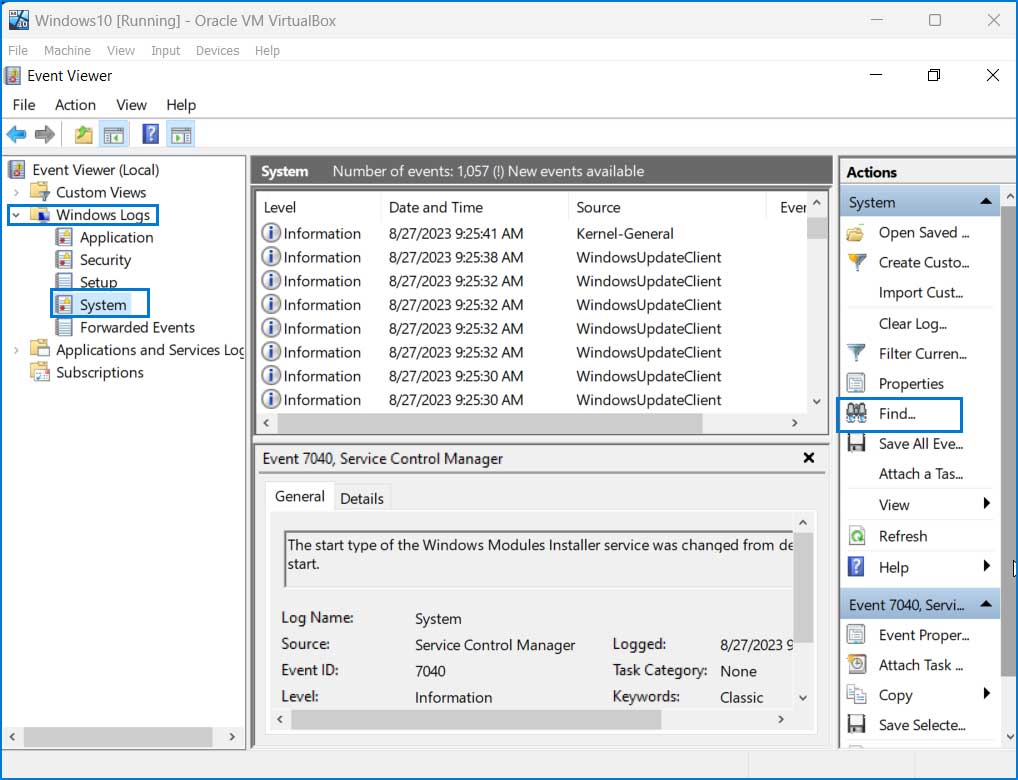Toggle the Show/Hide Console Tree toolbar icon
Viewport: 1018px width, 780px height.
(x=114, y=135)
